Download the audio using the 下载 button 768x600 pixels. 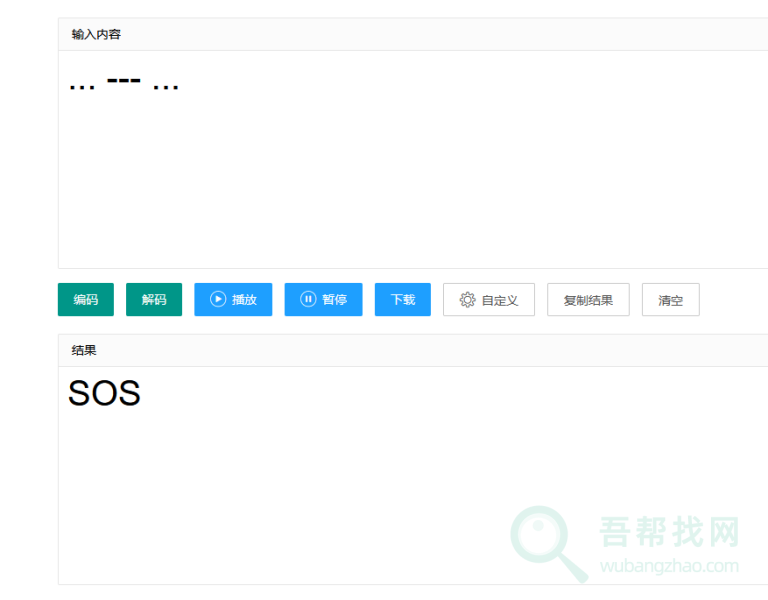coord(402,300)
